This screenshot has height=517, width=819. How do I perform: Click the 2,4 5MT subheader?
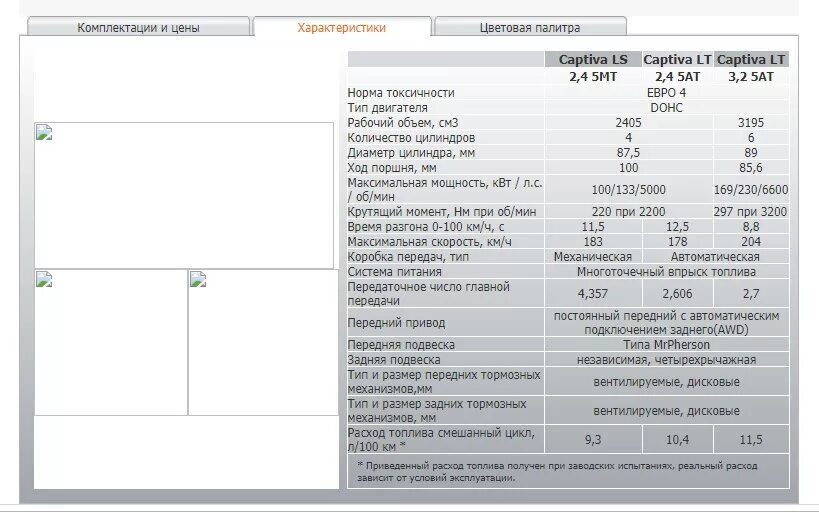point(593,77)
